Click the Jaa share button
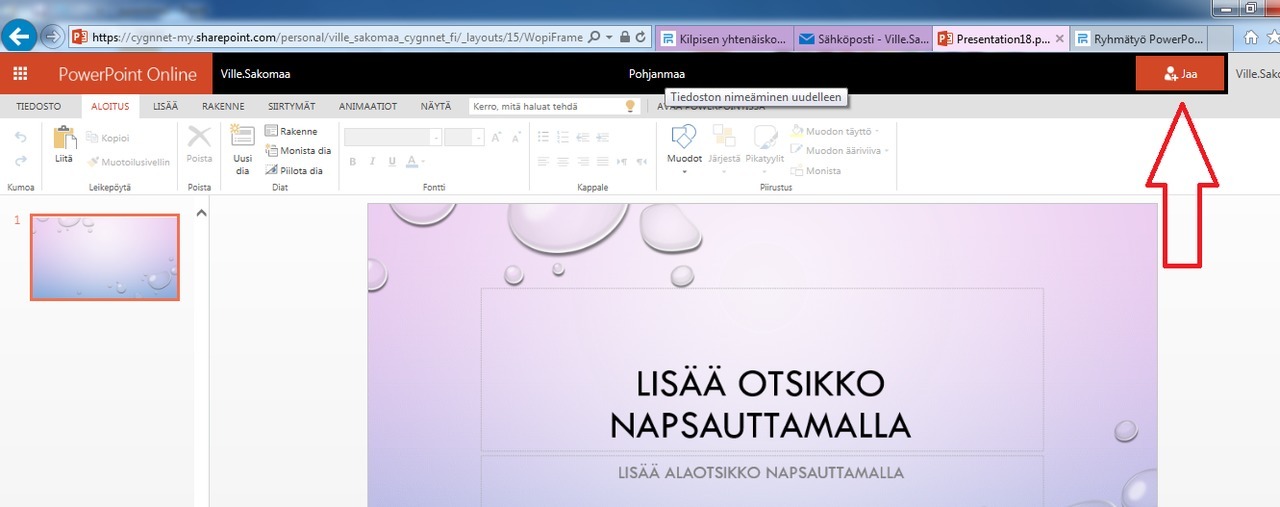The height and width of the screenshot is (507, 1280). (x=1180, y=74)
